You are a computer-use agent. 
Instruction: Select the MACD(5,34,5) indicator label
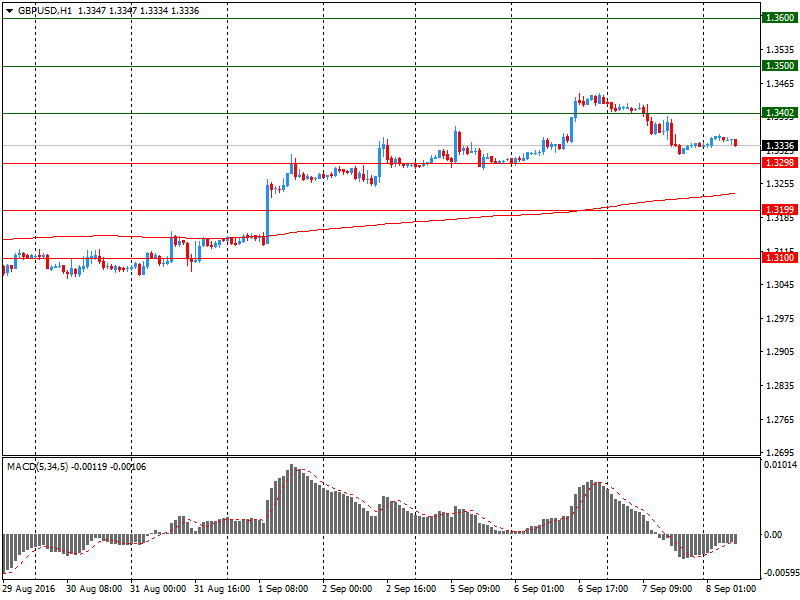coord(37,467)
